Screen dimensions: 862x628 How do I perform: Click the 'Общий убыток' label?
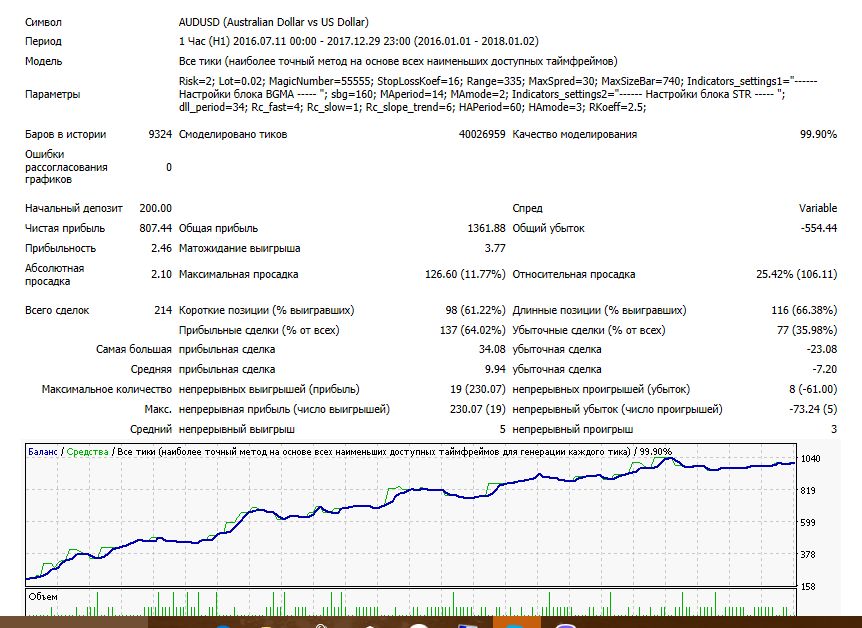coord(548,228)
